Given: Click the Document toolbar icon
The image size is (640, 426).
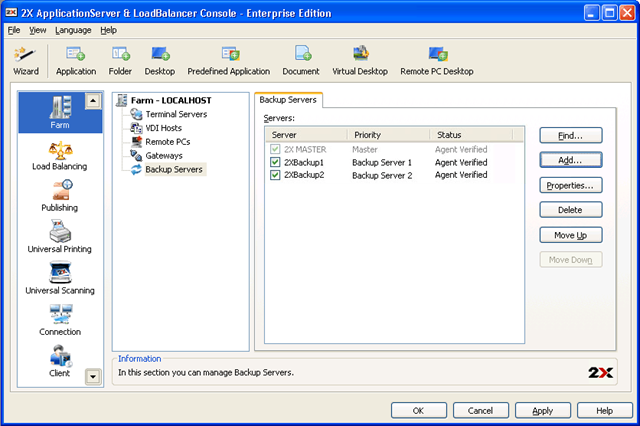Looking at the screenshot, I should (301, 61).
